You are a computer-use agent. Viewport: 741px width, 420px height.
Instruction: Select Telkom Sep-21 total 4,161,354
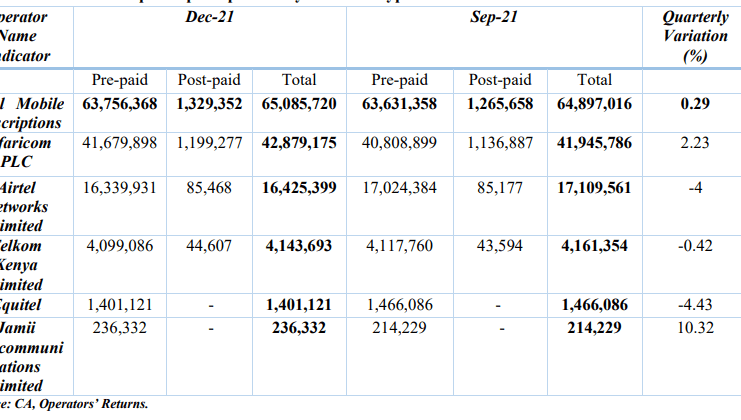(x=595, y=246)
